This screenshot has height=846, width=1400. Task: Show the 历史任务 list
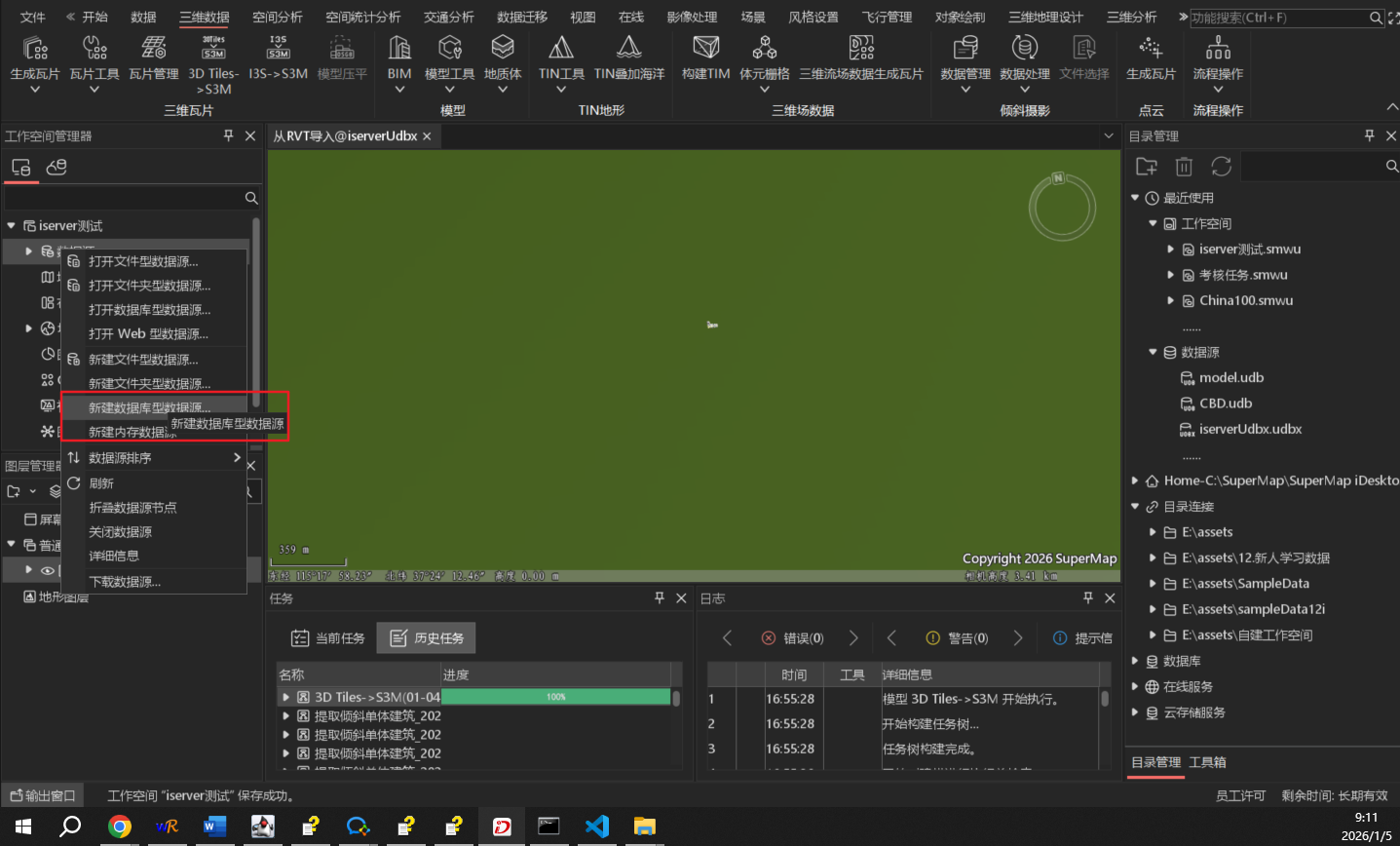(426, 638)
